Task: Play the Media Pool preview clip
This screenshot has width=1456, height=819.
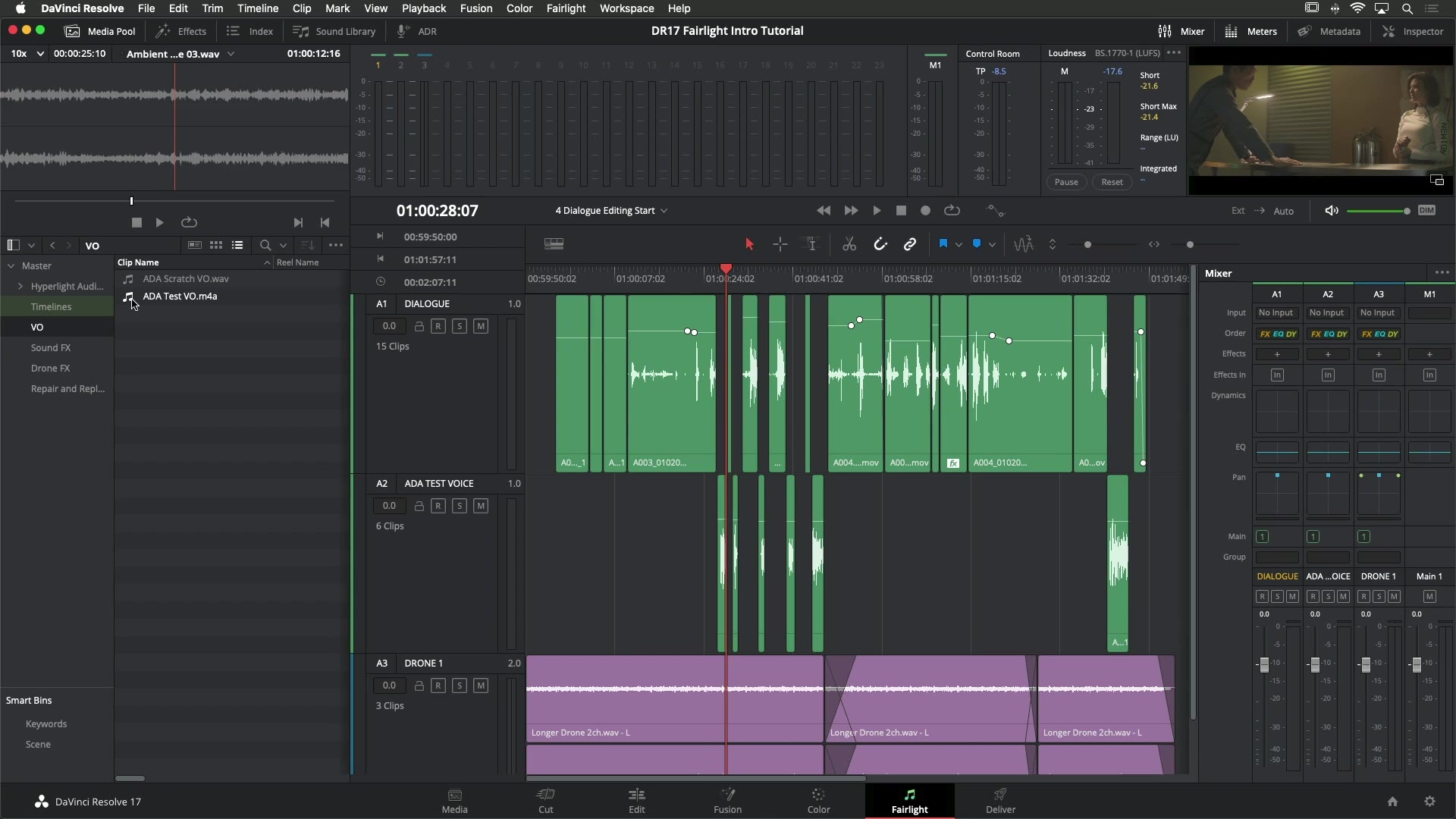Action: pyautogui.click(x=159, y=223)
